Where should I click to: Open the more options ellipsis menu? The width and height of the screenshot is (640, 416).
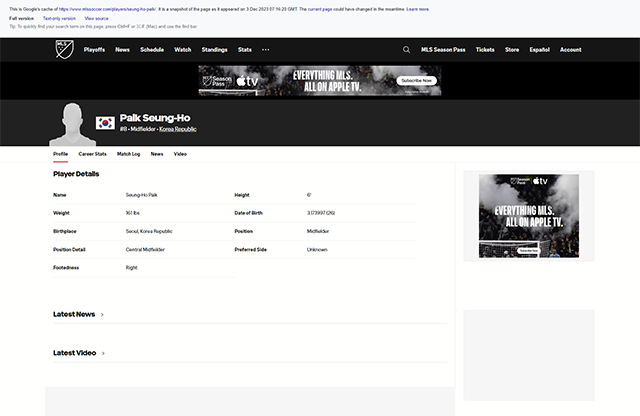(266, 49)
